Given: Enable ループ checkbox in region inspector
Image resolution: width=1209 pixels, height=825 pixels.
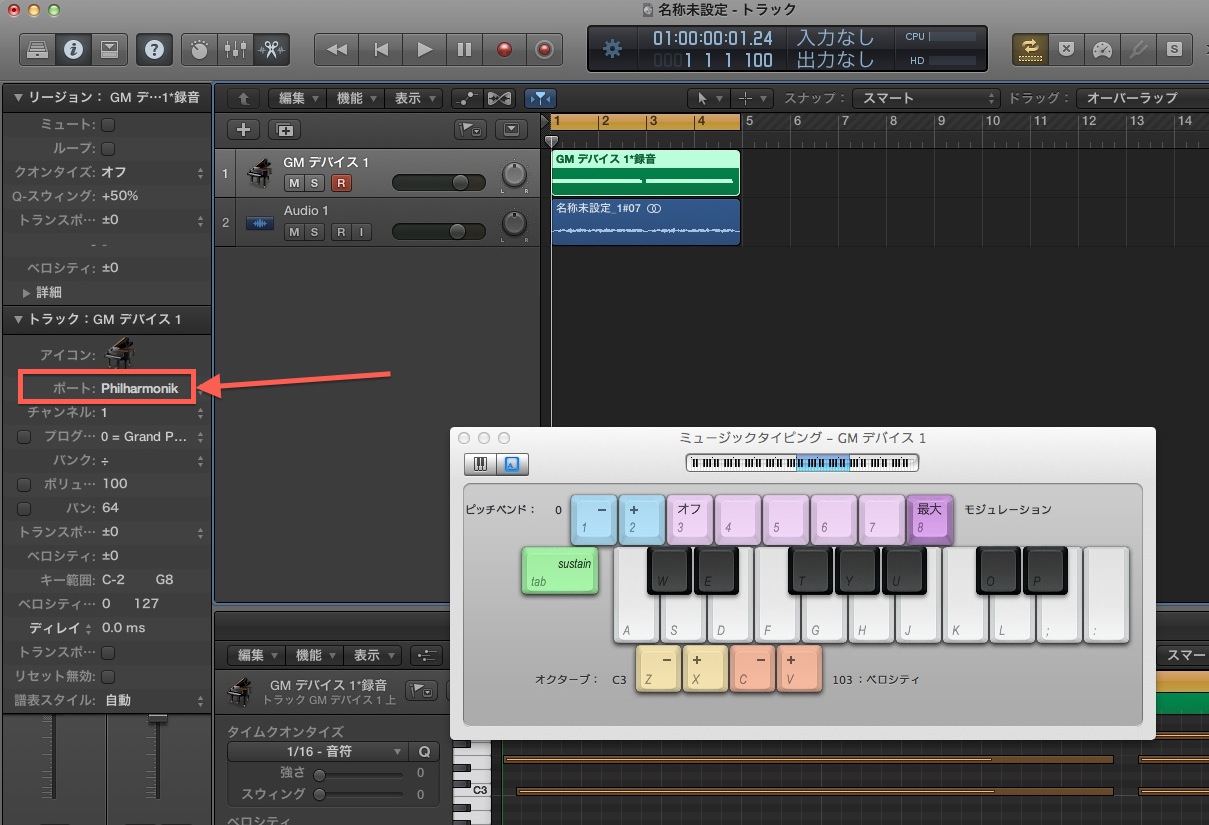Looking at the screenshot, I should [108, 148].
